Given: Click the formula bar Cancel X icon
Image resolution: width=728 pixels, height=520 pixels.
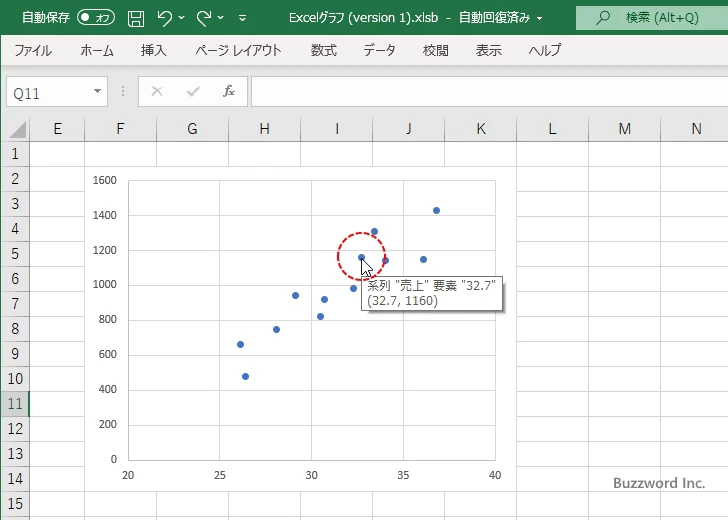Looking at the screenshot, I should (x=157, y=91).
